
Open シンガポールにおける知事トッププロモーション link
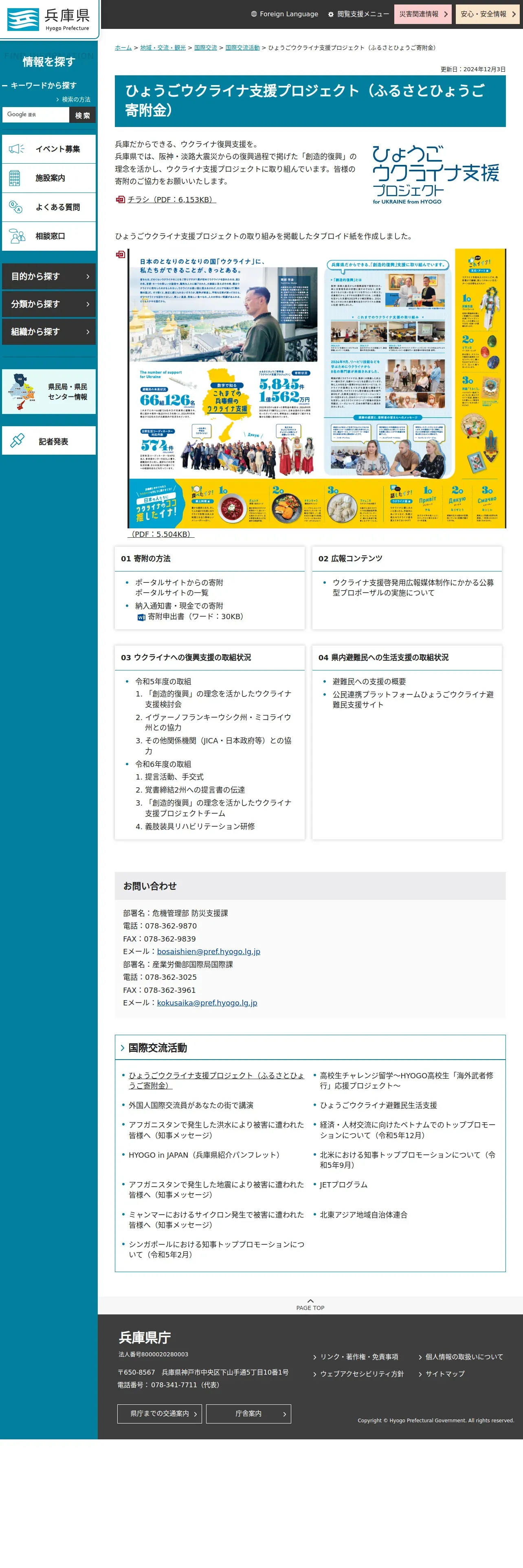216,1249
